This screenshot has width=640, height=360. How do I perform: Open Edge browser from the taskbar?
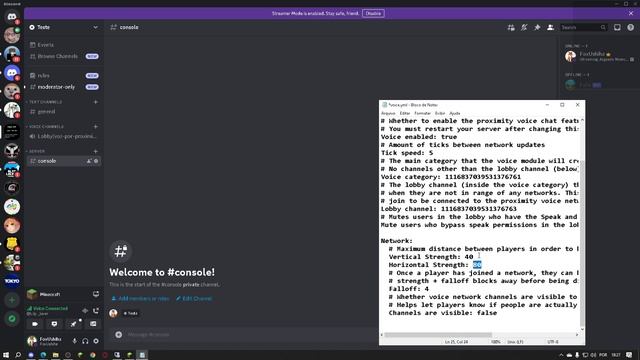(x=43, y=355)
